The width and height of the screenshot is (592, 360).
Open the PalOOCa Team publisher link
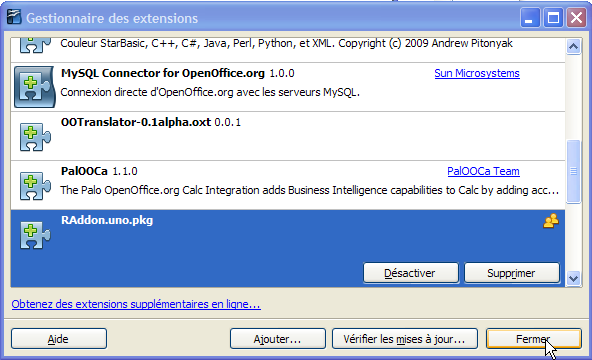click(483, 171)
